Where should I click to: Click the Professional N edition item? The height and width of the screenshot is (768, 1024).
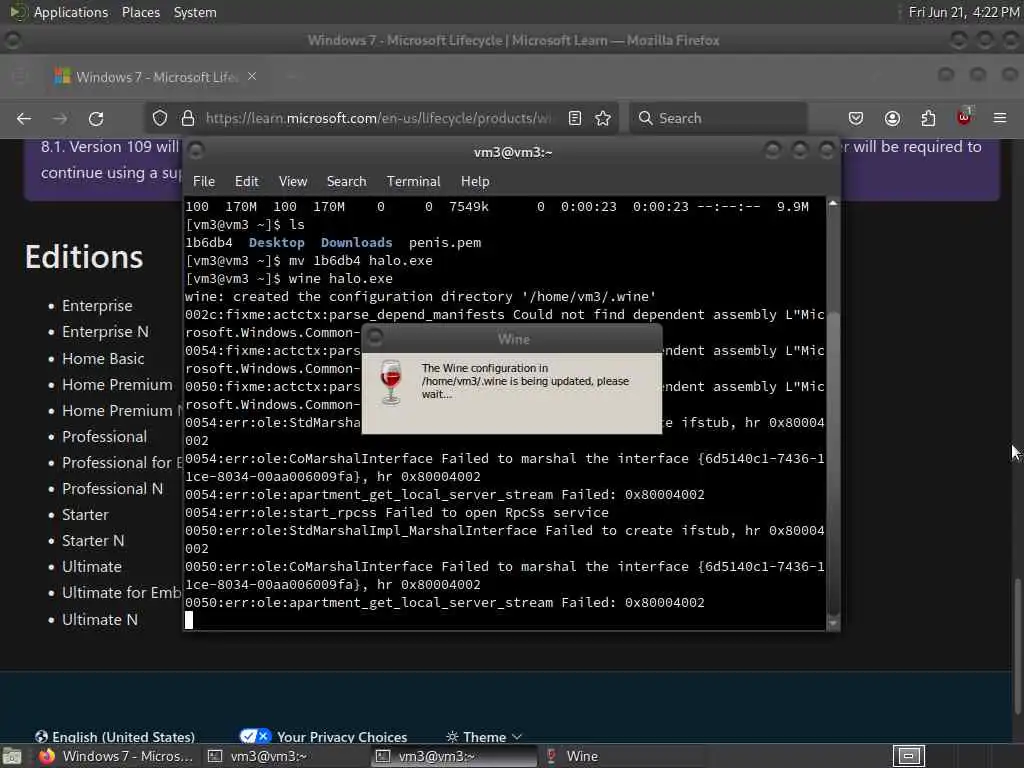point(112,488)
